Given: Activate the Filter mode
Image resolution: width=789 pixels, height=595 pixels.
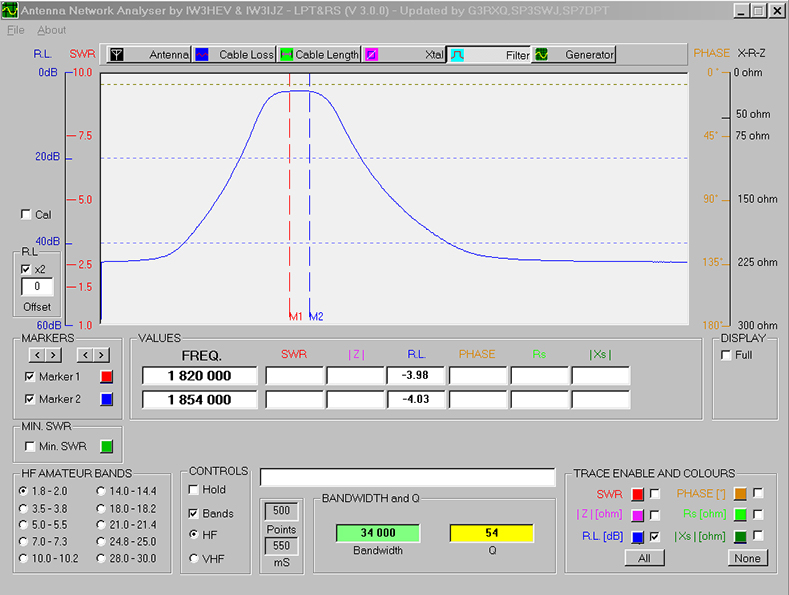Looking at the screenshot, I should click(x=489, y=55).
